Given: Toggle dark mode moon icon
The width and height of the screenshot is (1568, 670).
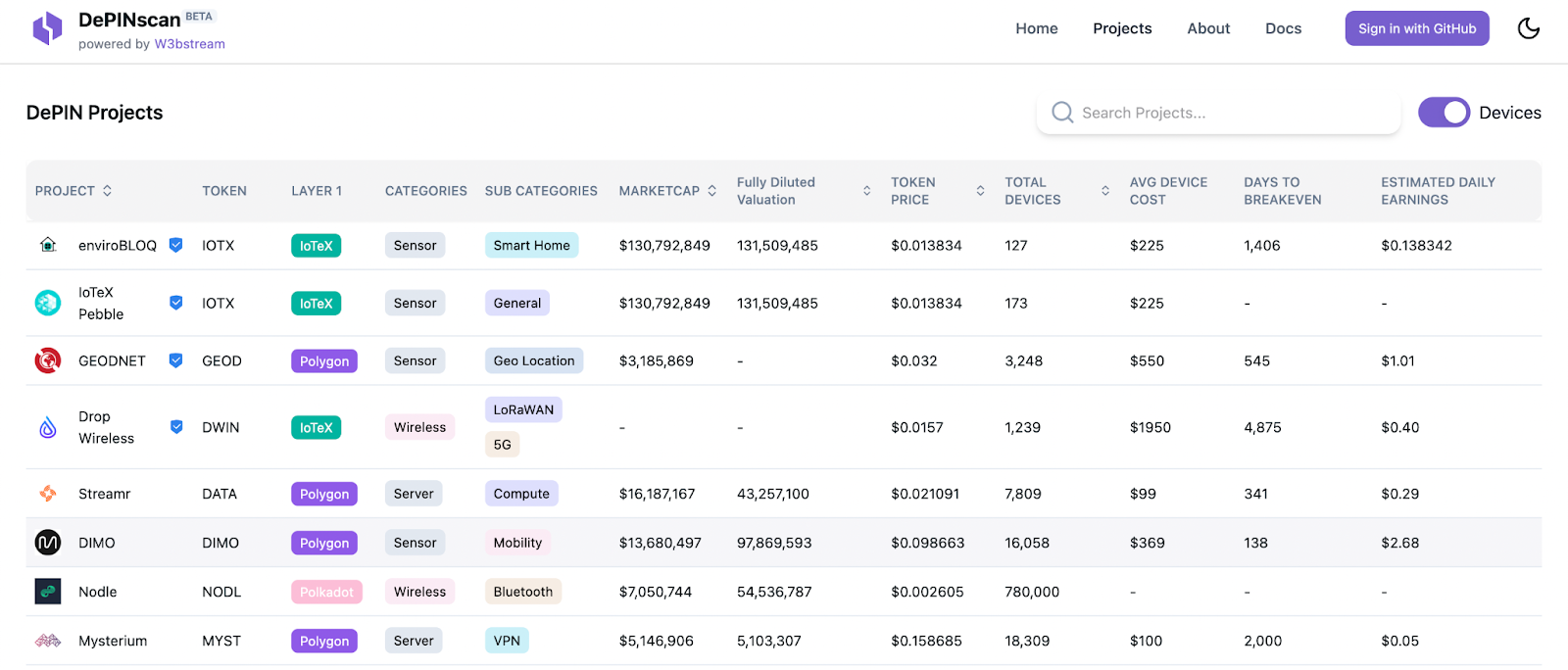Looking at the screenshot, I should pos(1528,28).
